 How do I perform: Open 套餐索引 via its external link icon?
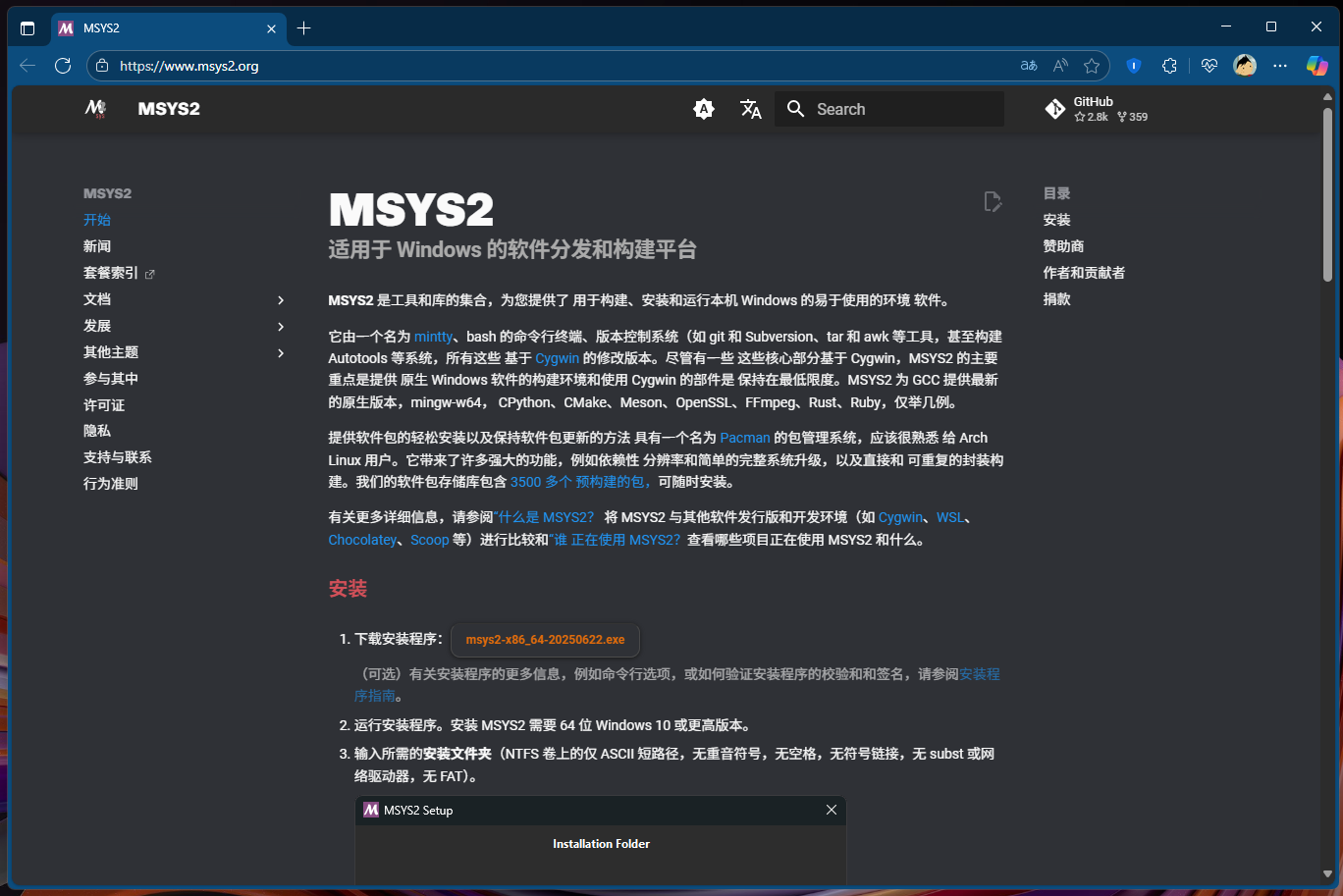pyautogui.click(x=152, y=272)
